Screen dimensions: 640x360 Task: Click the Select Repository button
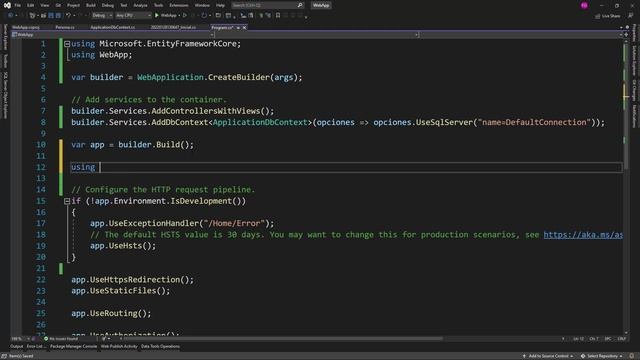(x=602, y=356)
